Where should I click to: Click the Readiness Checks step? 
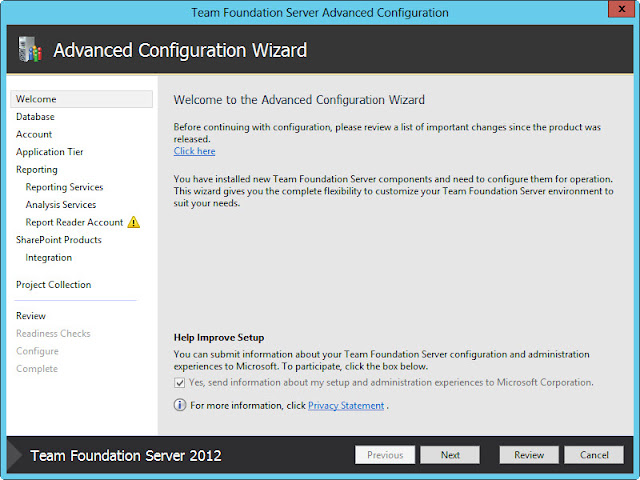point(53,333)
